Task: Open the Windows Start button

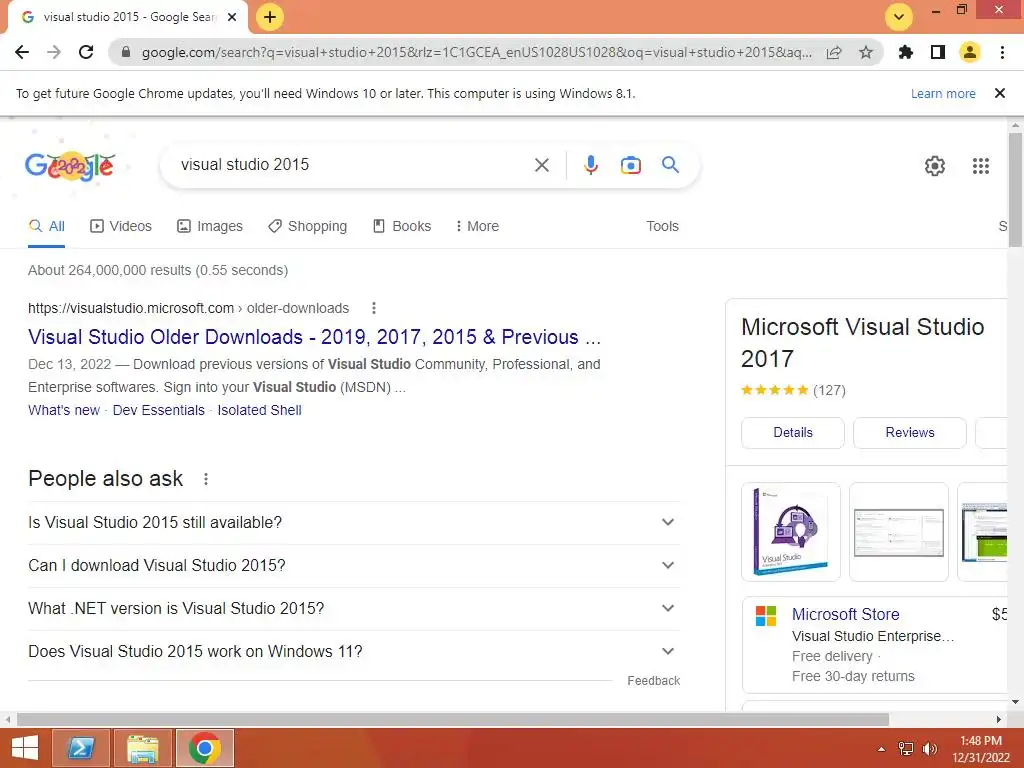Action: [25, 748]
